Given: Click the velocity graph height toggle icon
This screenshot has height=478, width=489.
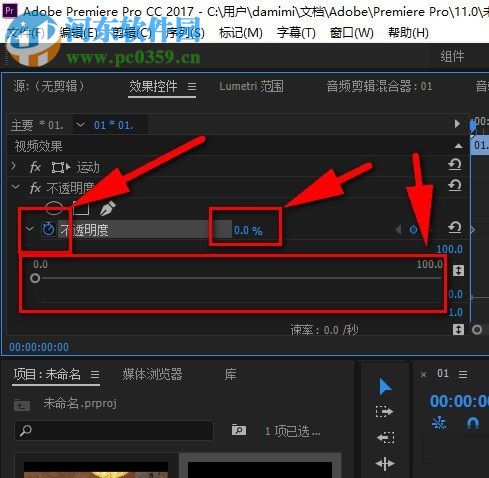Looking at the screenshot, I should (x=458, y=329).
